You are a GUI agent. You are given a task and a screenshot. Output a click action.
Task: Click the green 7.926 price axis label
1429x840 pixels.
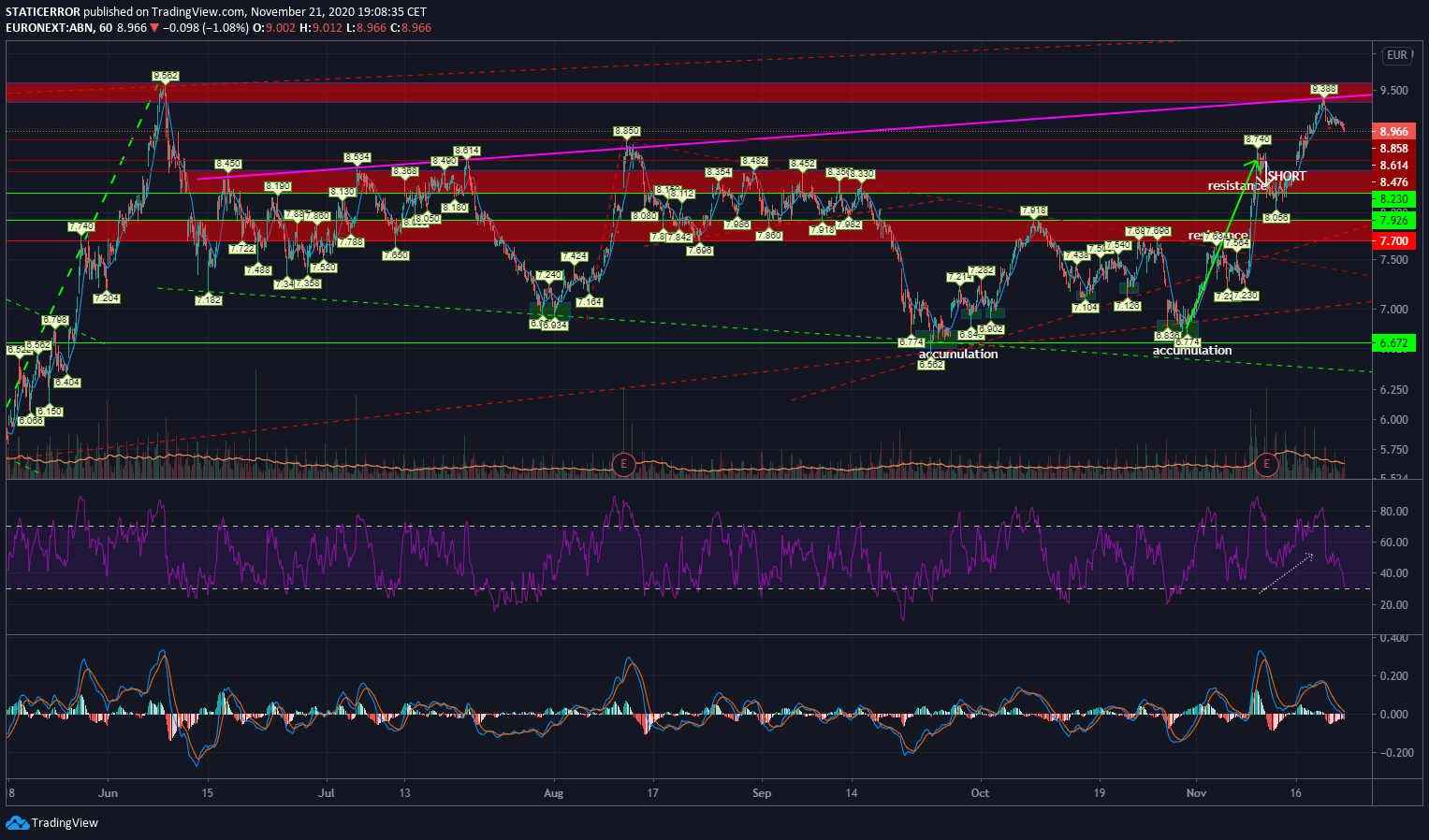click(x=1393, y=221)
